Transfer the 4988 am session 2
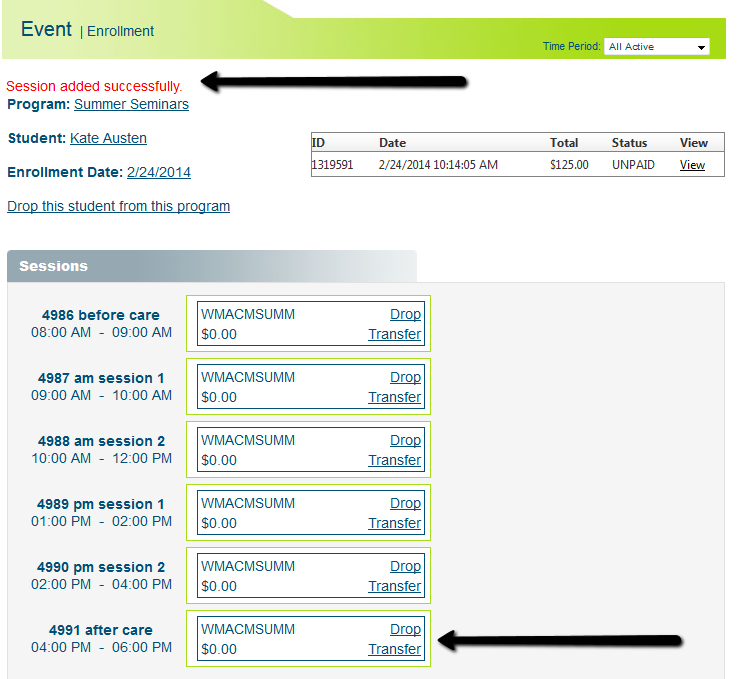The width and height of the screenshot is (741, 679). (x=394, y=460)
